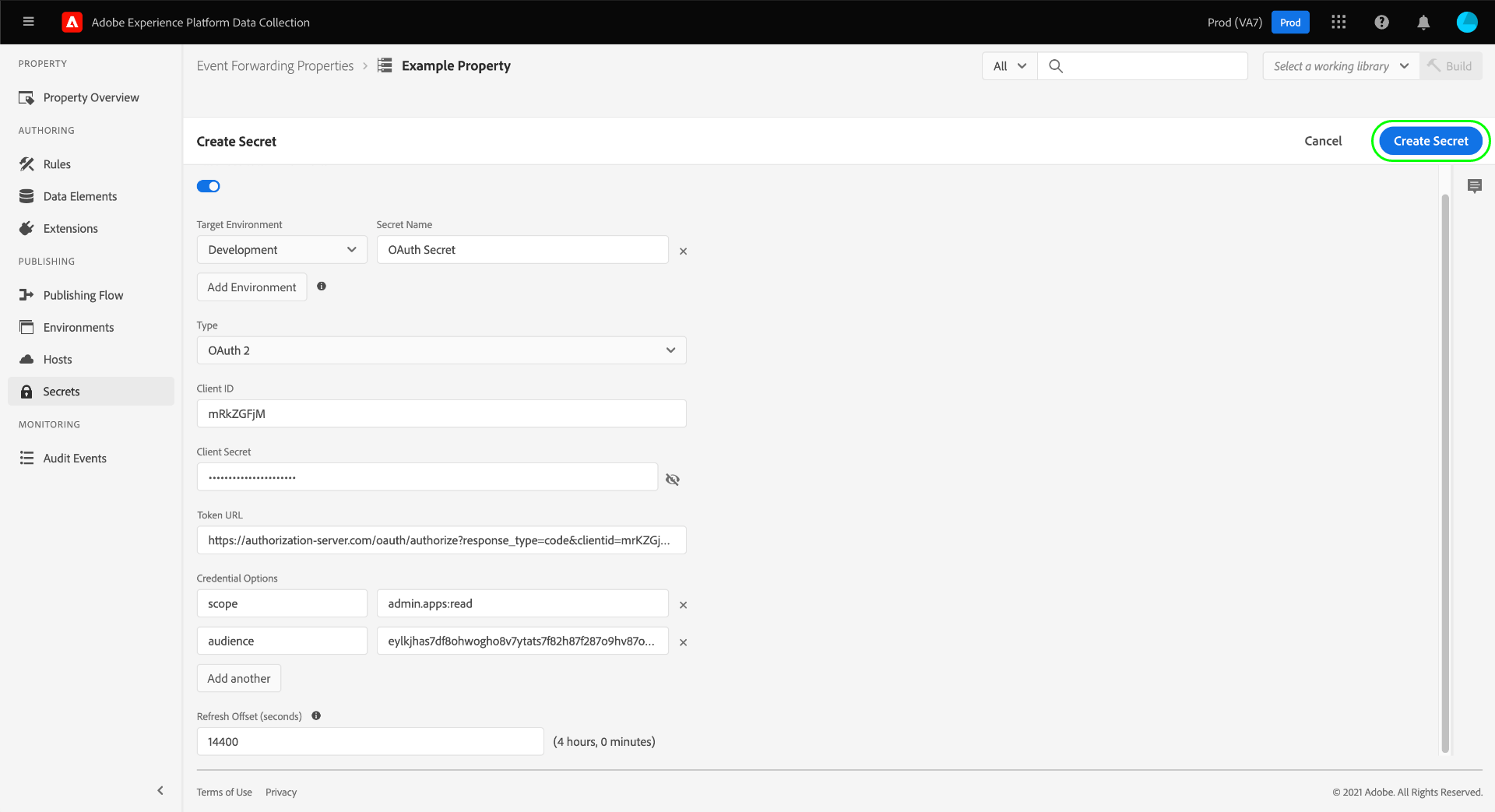Open the Rules section in the sidebar
The width and height of the screenshot is (1495, 812).
tap(55, 163)
